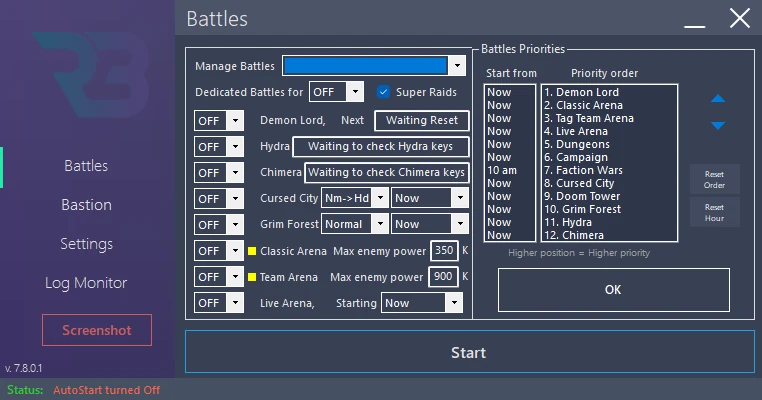Viewport: 762px width, 400px height.
Task: Open Log Monitor in the sidebar
Action: pos(86,283)
